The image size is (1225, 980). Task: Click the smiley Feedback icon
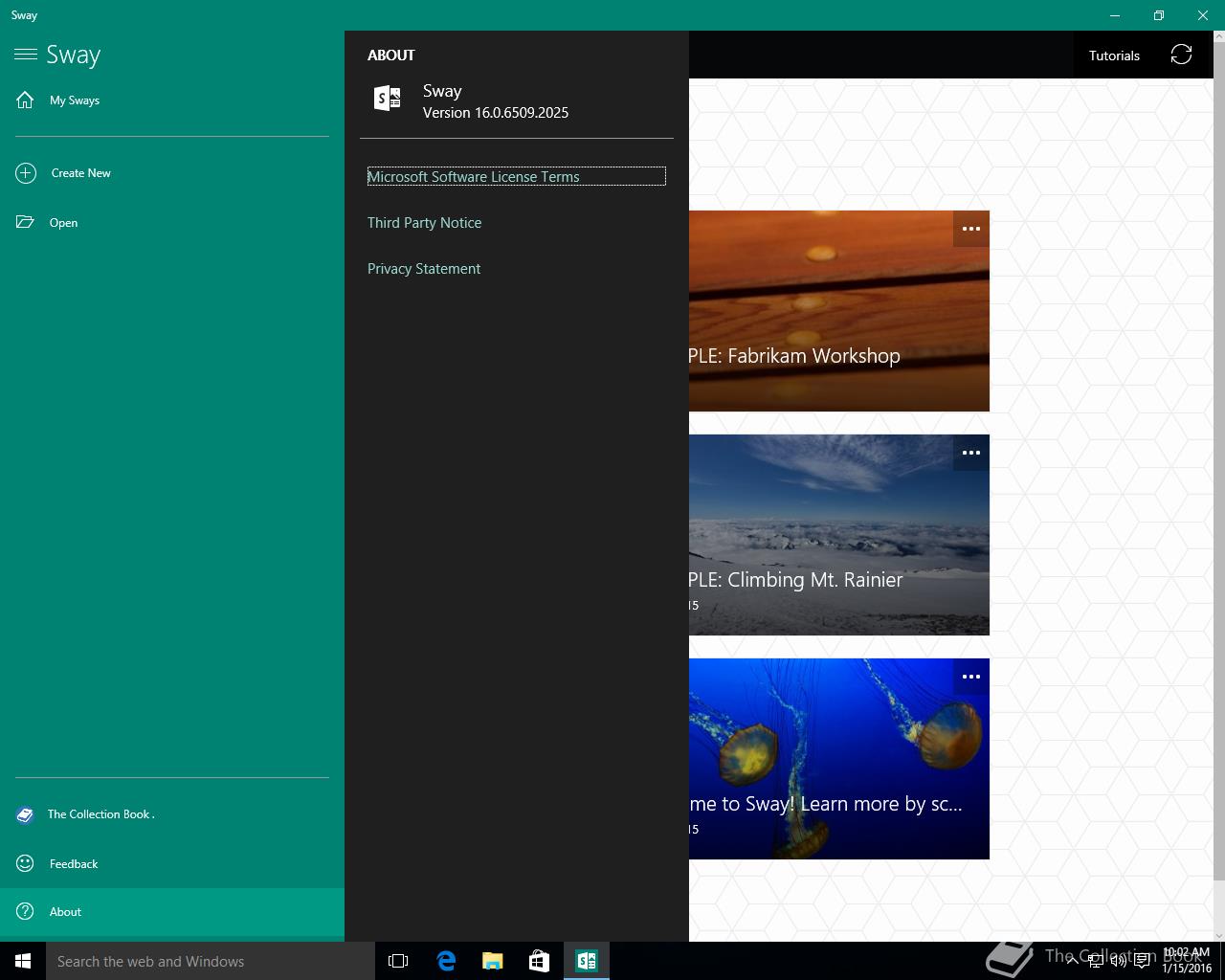click(x=25, y=863)
